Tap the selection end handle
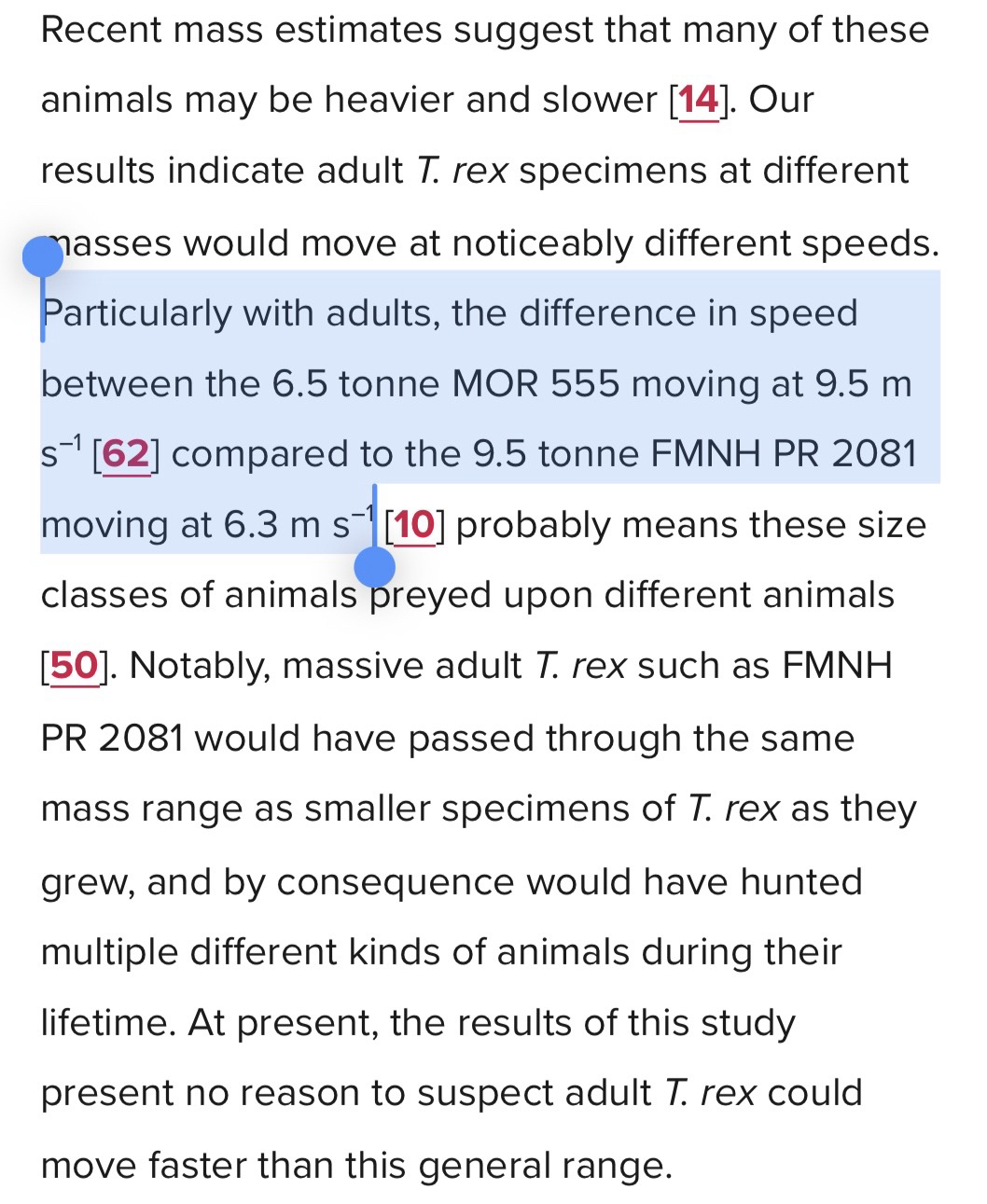The image size is (987, 1204). (375, 565)
